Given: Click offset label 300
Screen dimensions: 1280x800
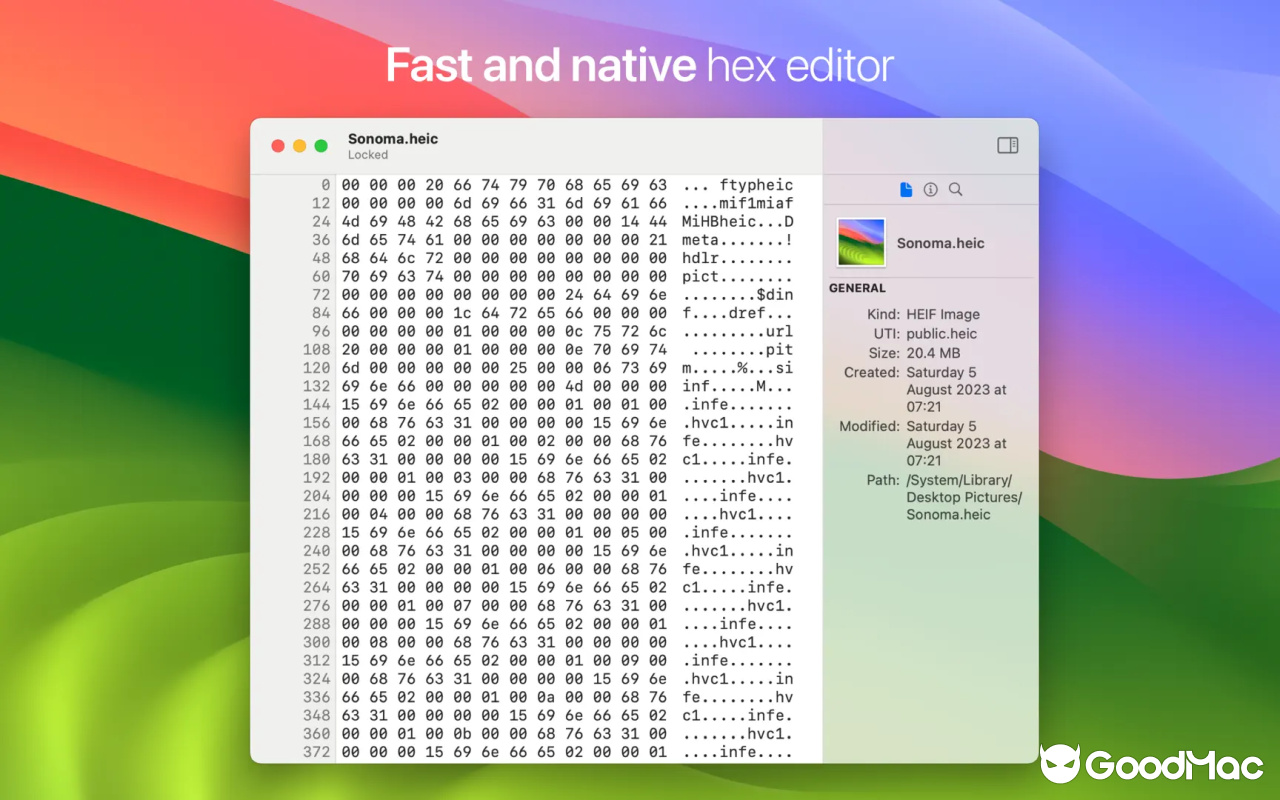Looking at the screenshot, I should (317, 642).
